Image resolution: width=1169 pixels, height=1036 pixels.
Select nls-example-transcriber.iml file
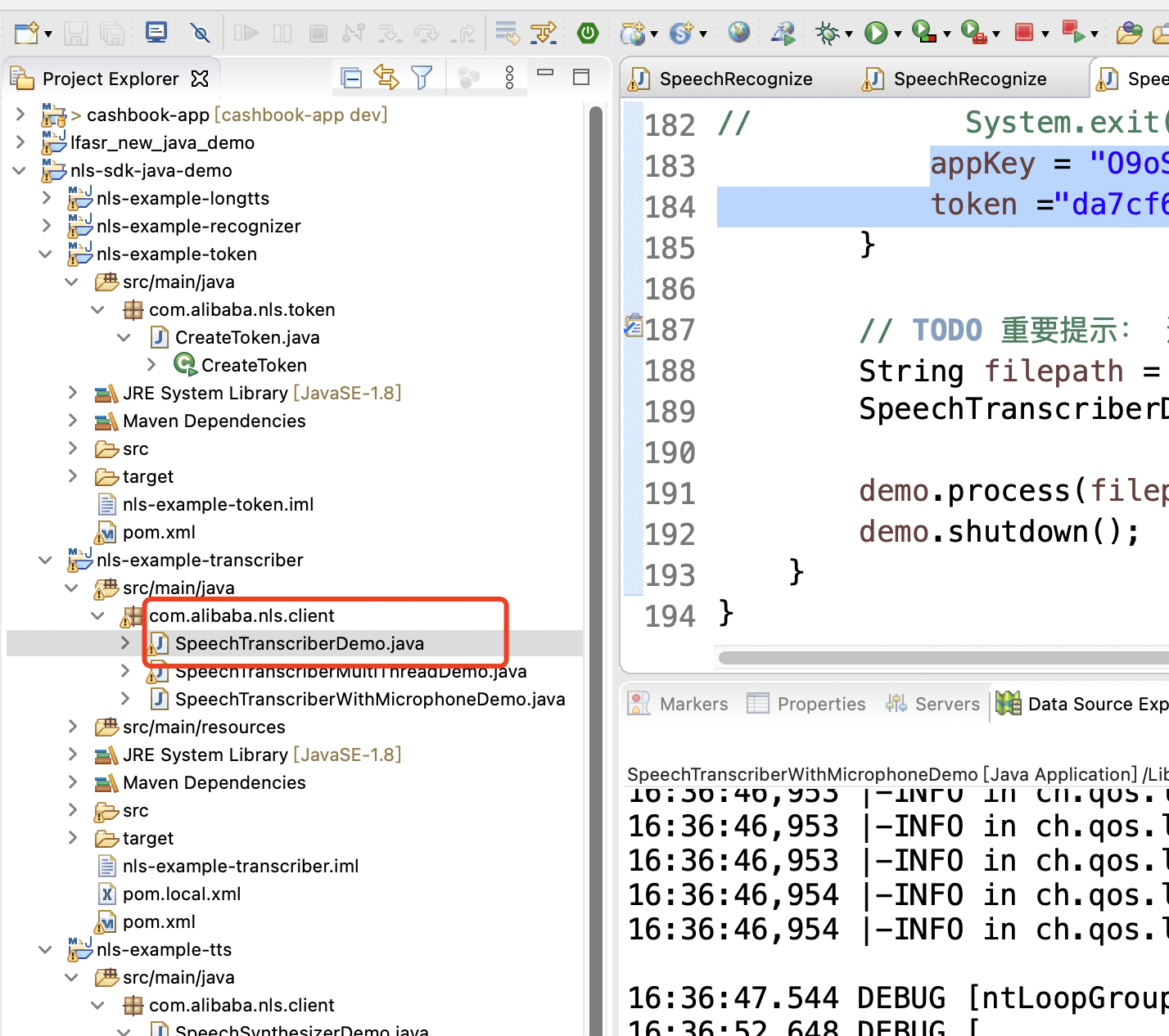click(x=241, y=866)
